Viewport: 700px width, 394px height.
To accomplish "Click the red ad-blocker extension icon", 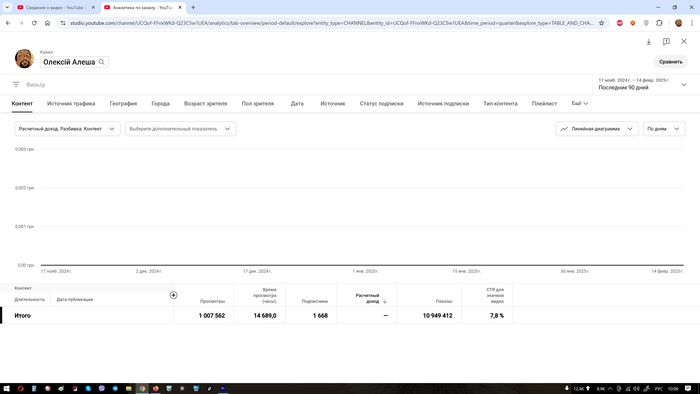I will coord(620,23).
